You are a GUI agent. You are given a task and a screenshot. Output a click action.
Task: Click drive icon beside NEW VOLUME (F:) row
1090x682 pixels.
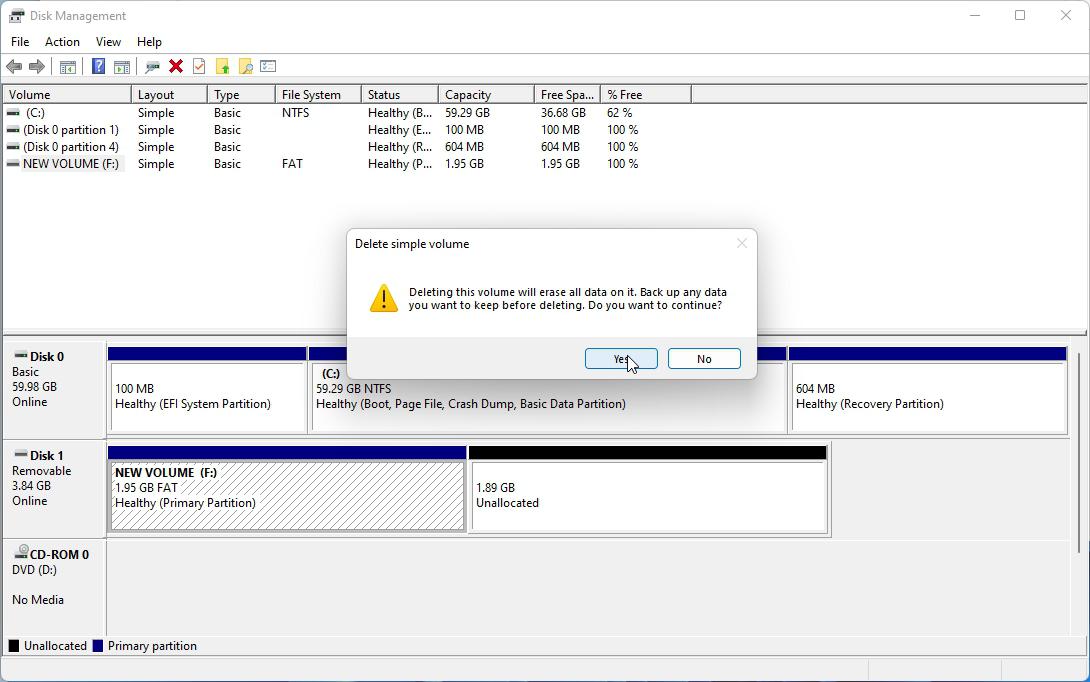point(13,164)
